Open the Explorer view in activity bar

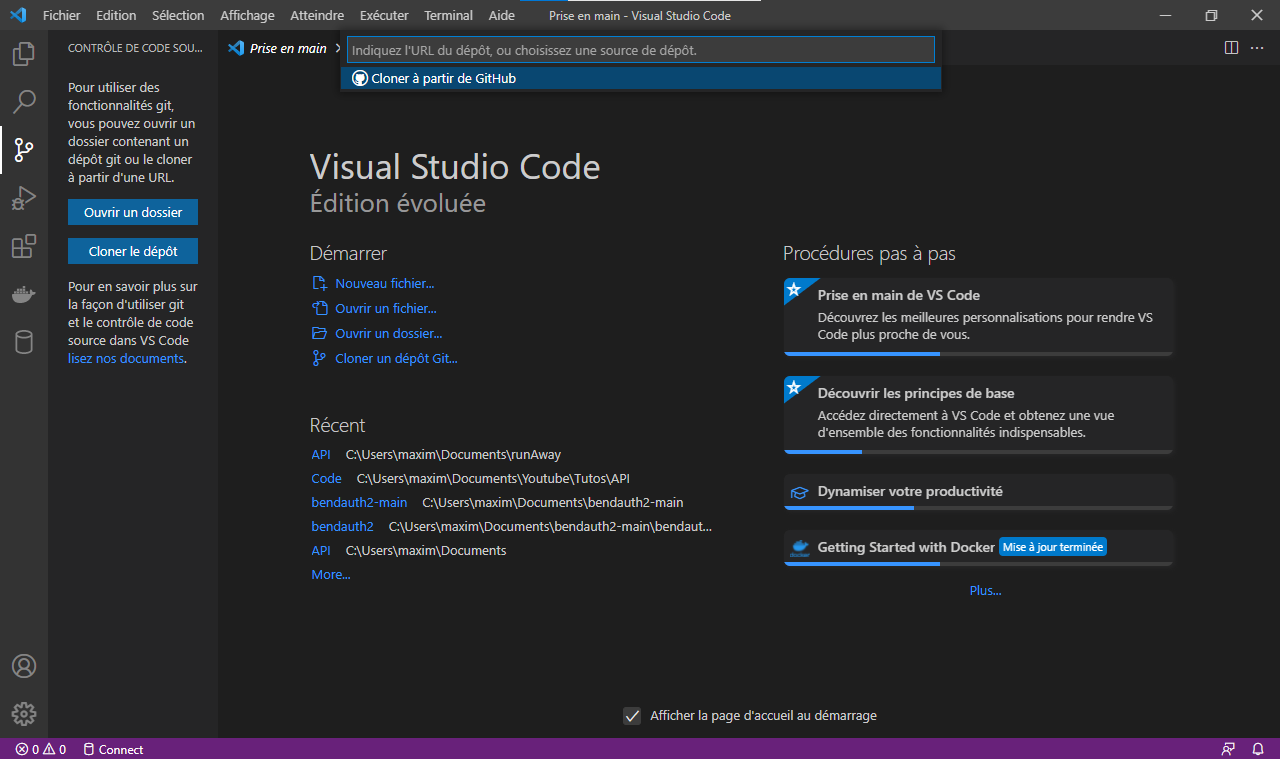pos(24,54)
